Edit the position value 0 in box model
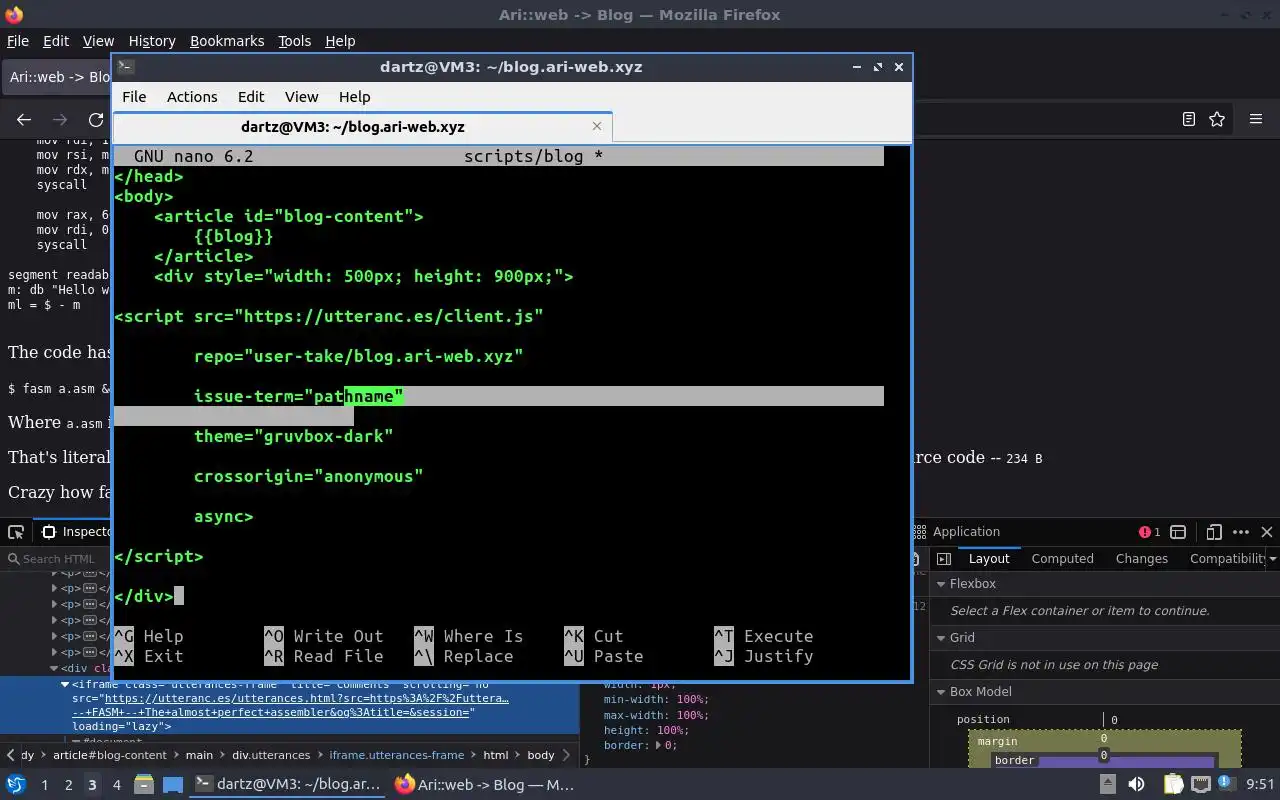This screenshot has width=1280, height=800. (1114, 719)
